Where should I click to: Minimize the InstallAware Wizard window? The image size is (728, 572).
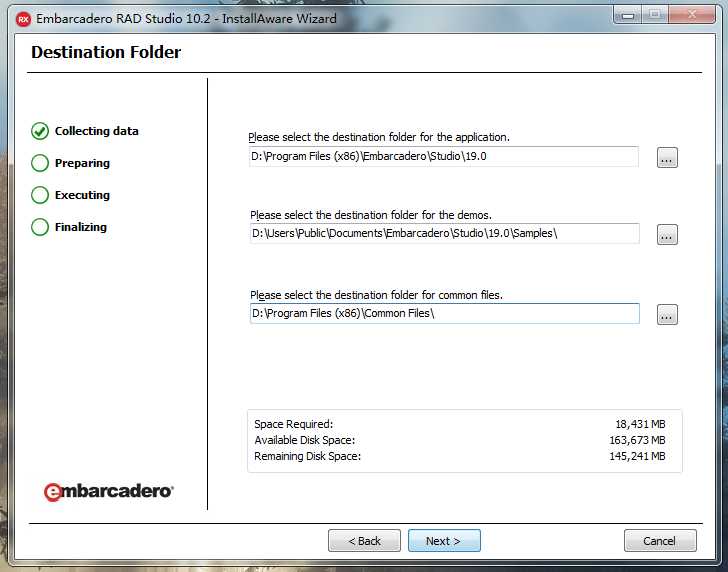[x=628, y=15]
